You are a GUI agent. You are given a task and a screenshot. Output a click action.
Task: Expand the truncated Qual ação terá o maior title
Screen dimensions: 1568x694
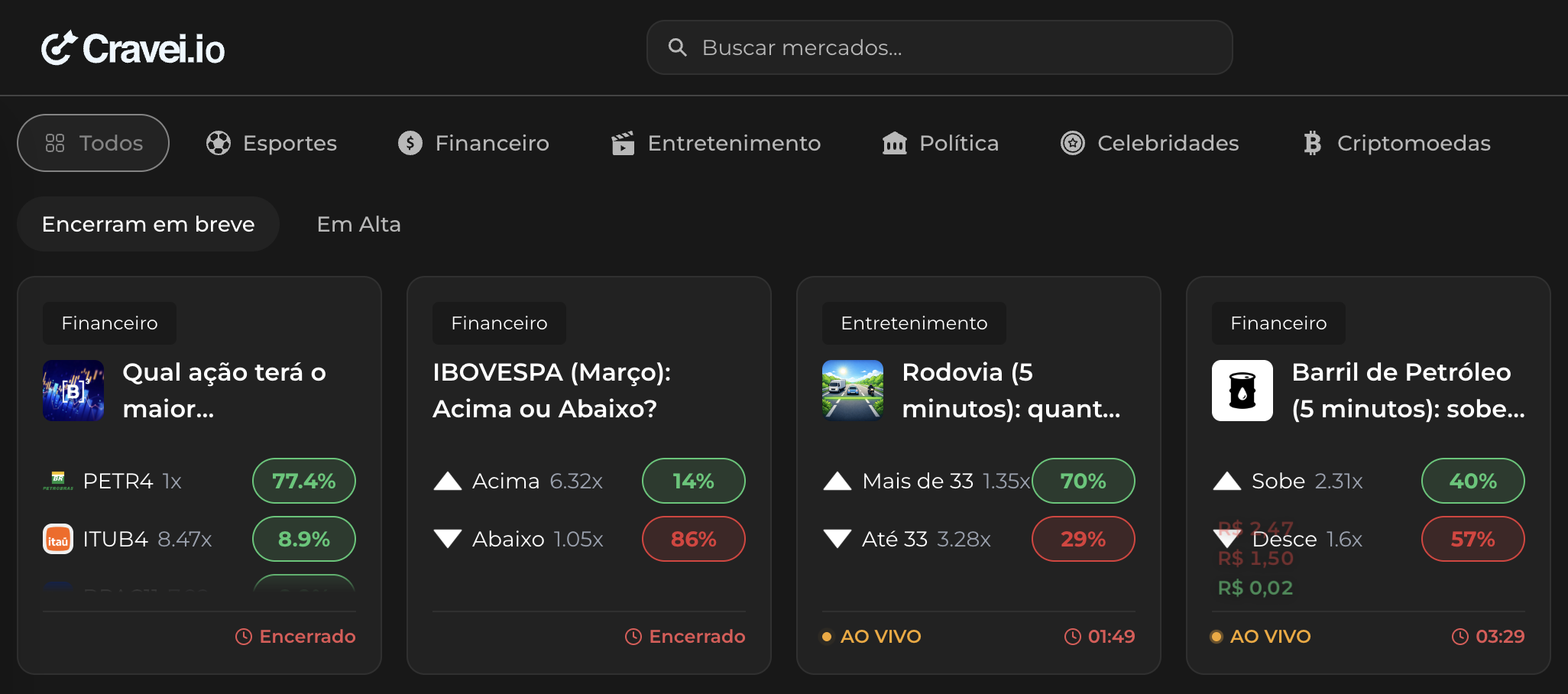click(224, 390)
